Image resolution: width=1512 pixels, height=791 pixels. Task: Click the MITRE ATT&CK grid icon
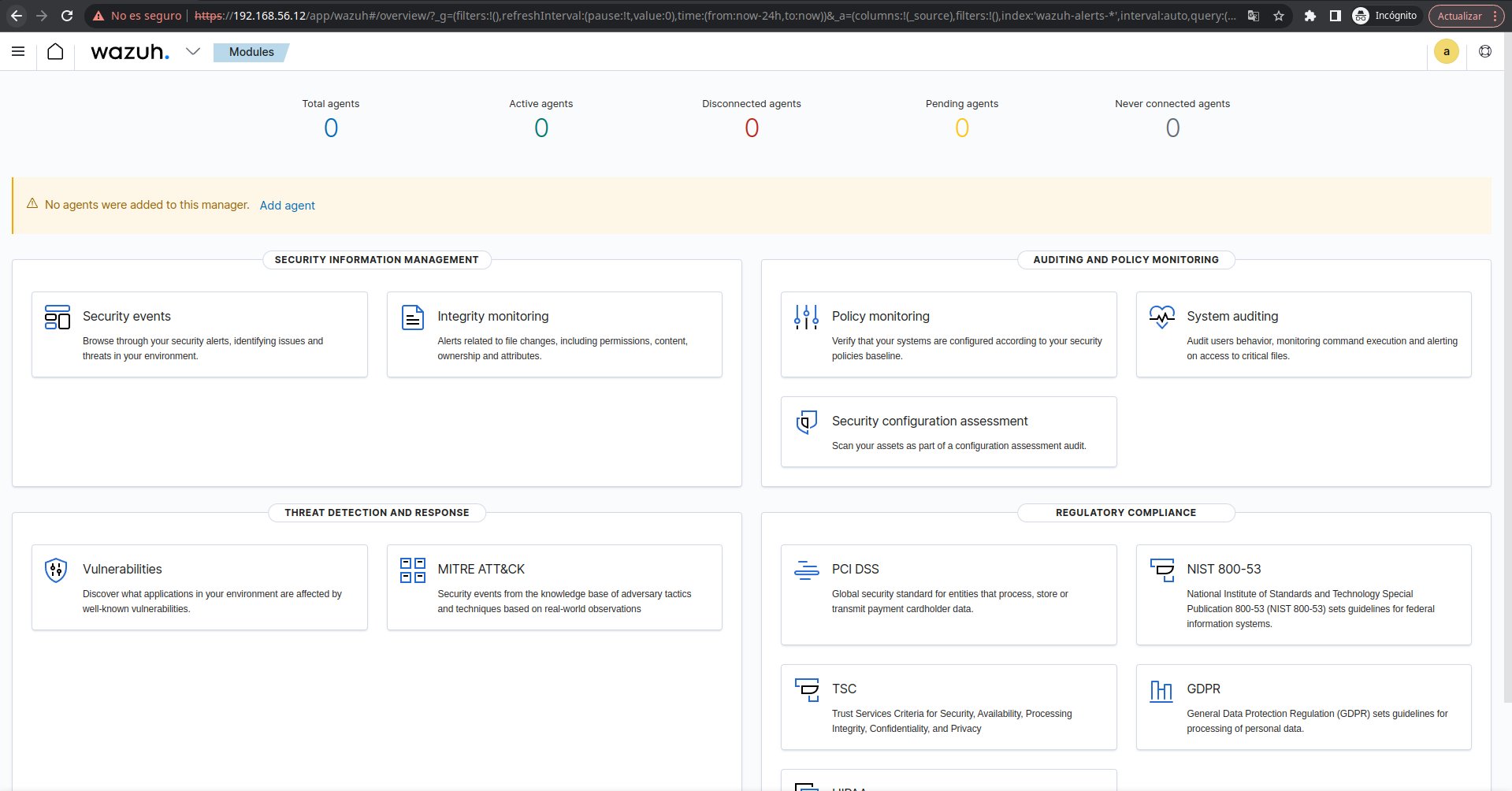pyautogui.click(x=413, y=570)
